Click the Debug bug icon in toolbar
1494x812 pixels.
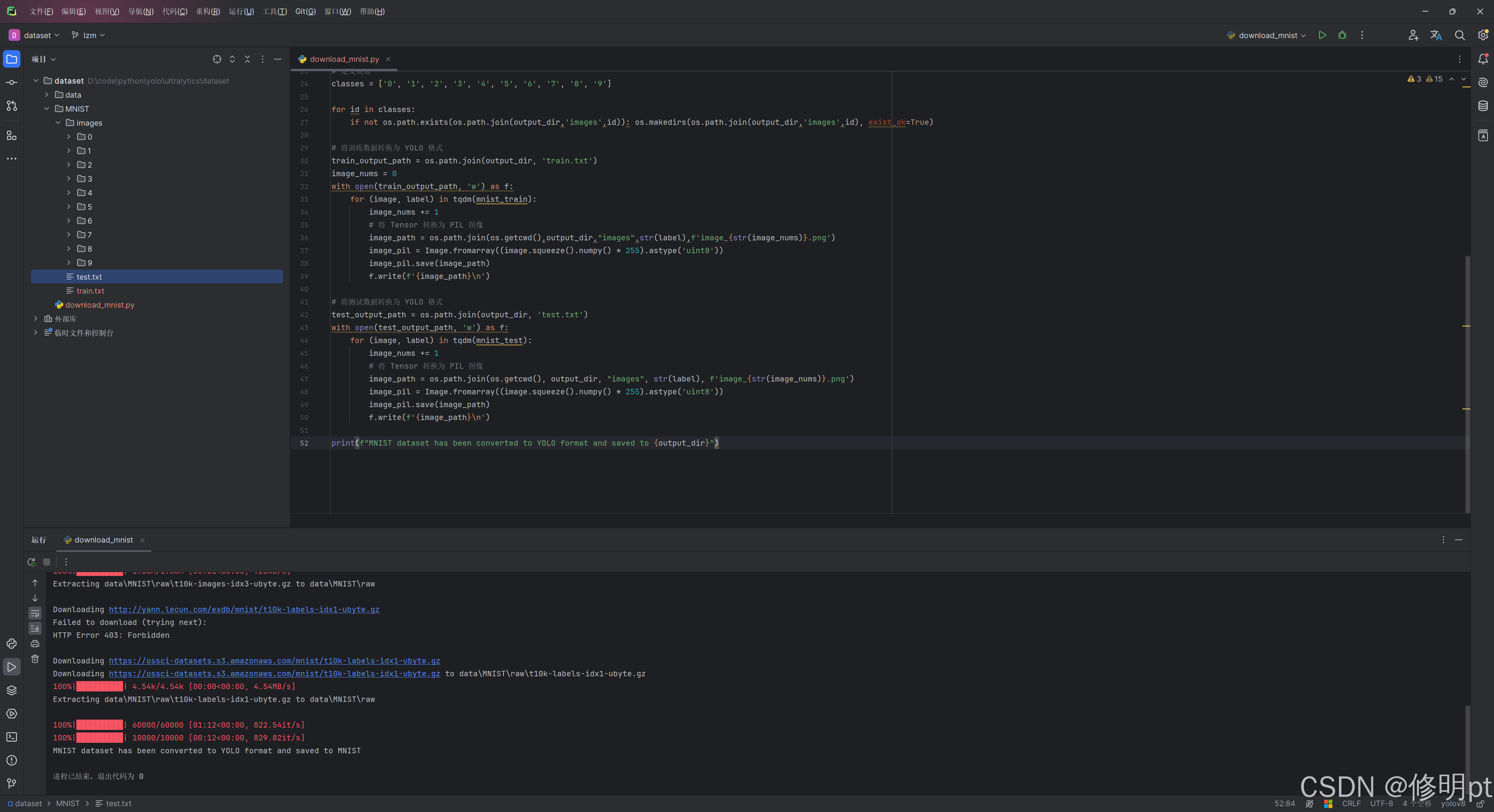pyautogui.click(x=1342, y=35)
